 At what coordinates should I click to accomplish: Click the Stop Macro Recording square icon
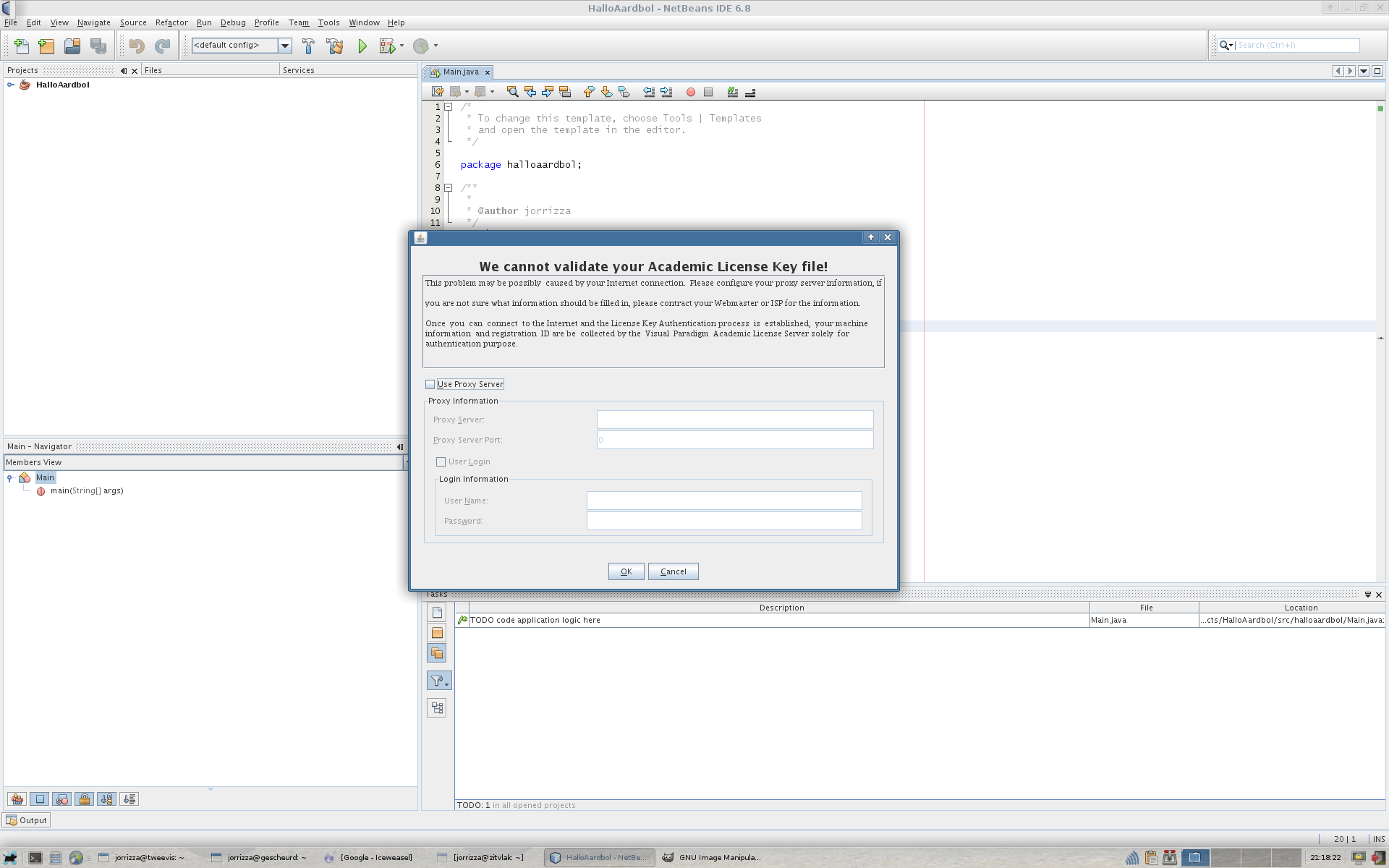(708, 92)
